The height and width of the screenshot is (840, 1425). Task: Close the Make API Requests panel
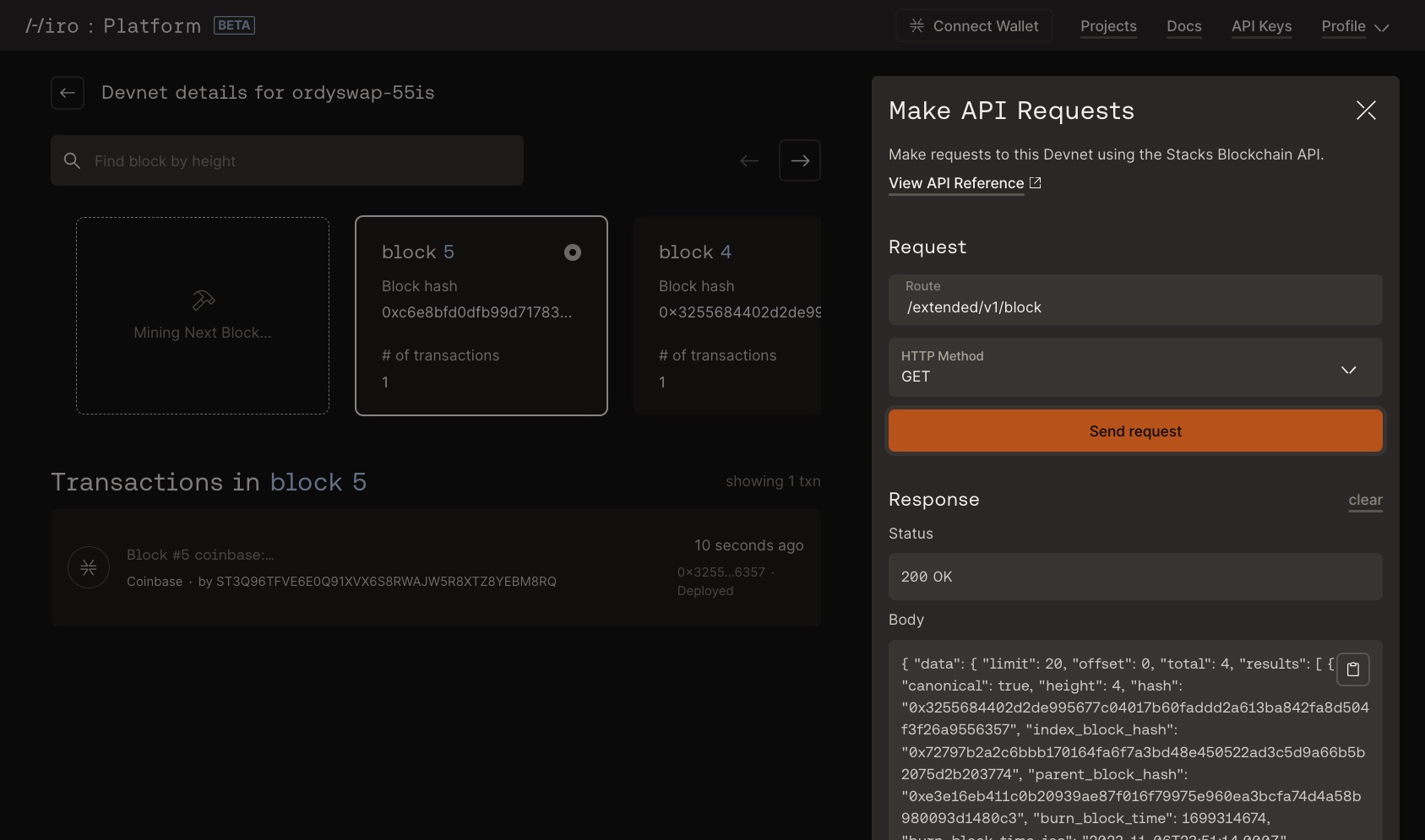[1366, 110]
